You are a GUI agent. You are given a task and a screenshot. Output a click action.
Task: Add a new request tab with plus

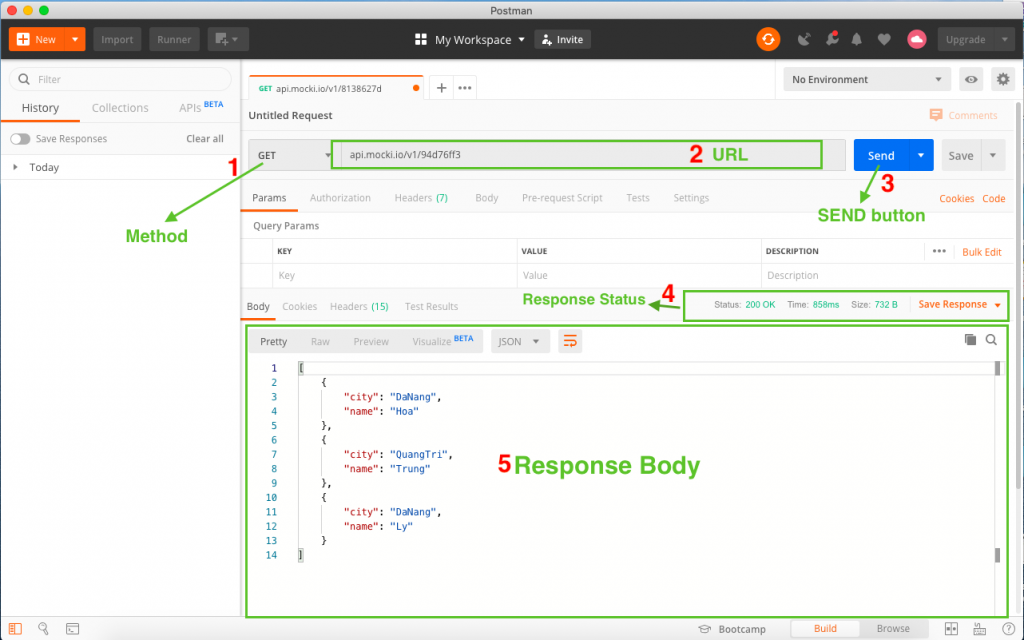click(x=441, y=88)
